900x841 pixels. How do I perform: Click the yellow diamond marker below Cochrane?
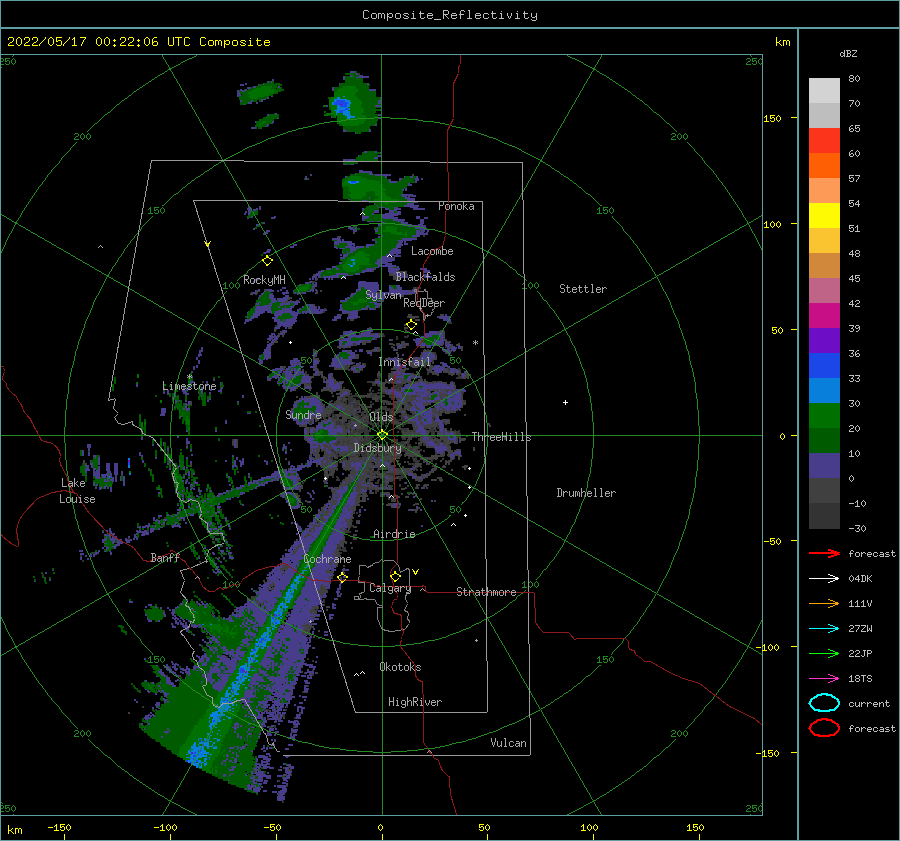tap(342, 577)
